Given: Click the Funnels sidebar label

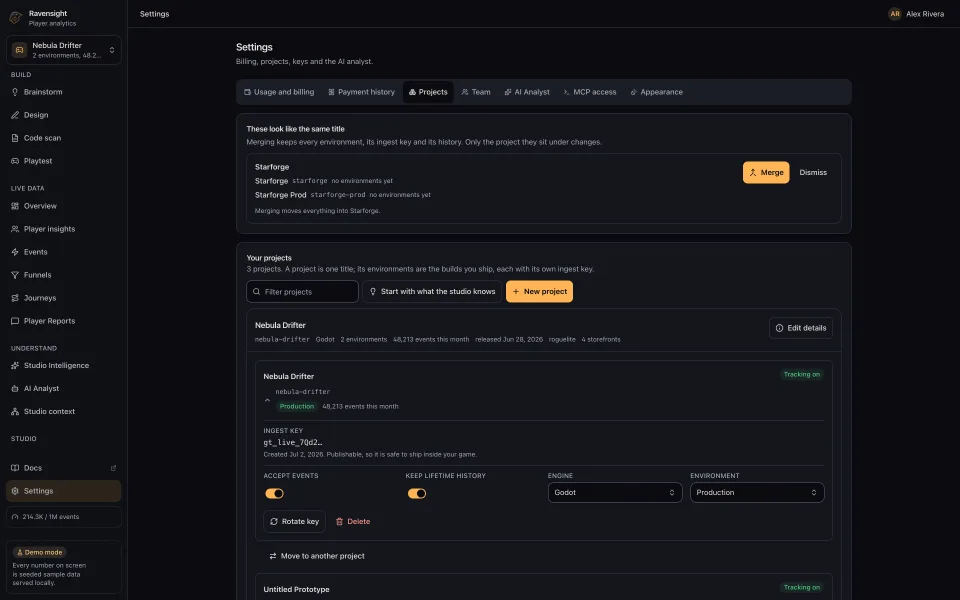Looking at the screenshot, I should click(37, 276).
